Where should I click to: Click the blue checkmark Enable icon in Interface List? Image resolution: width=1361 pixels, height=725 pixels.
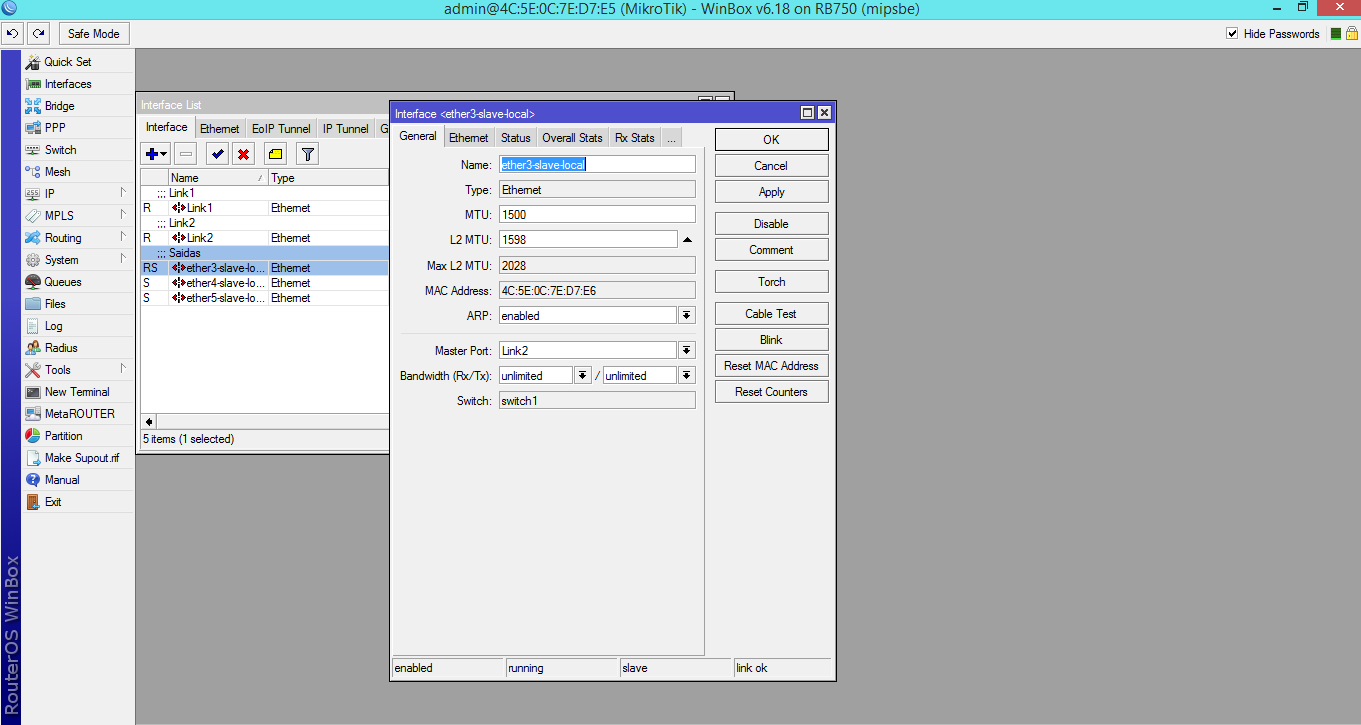[217, 154]
